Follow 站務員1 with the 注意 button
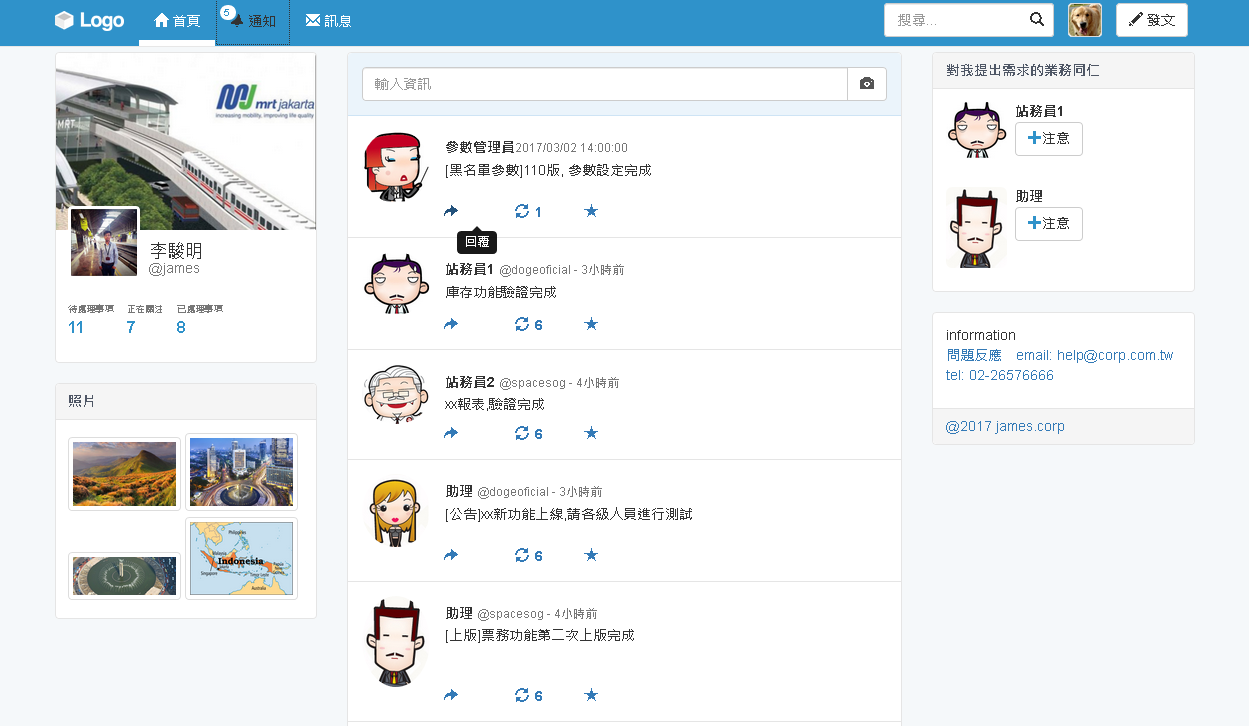The width and height of the screenshot is (1249, 726). [1048, 139]
